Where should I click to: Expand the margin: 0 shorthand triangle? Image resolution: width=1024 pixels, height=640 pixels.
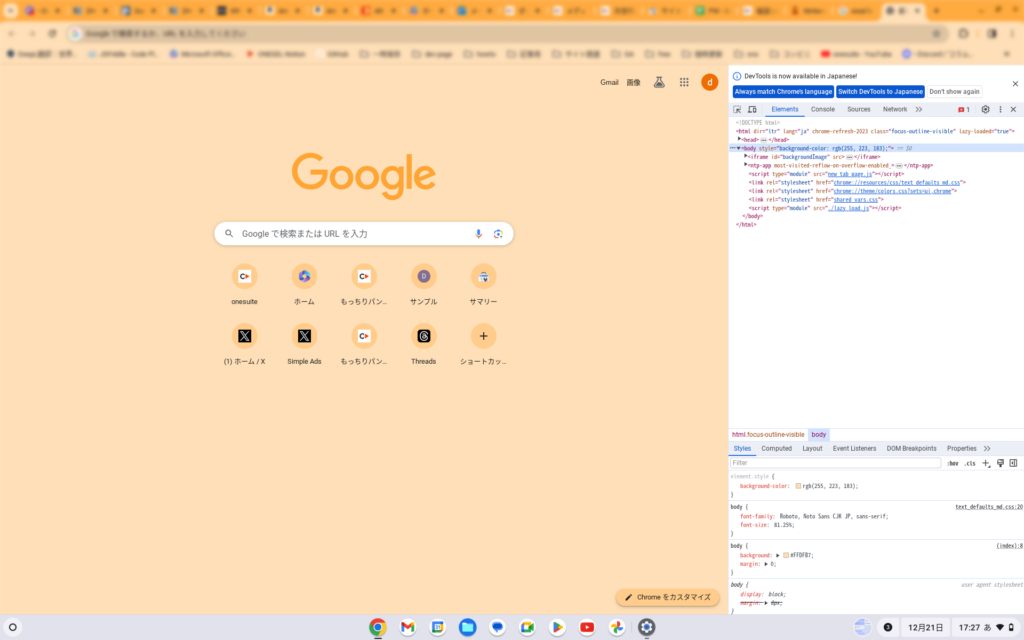(x=766, y=564)
